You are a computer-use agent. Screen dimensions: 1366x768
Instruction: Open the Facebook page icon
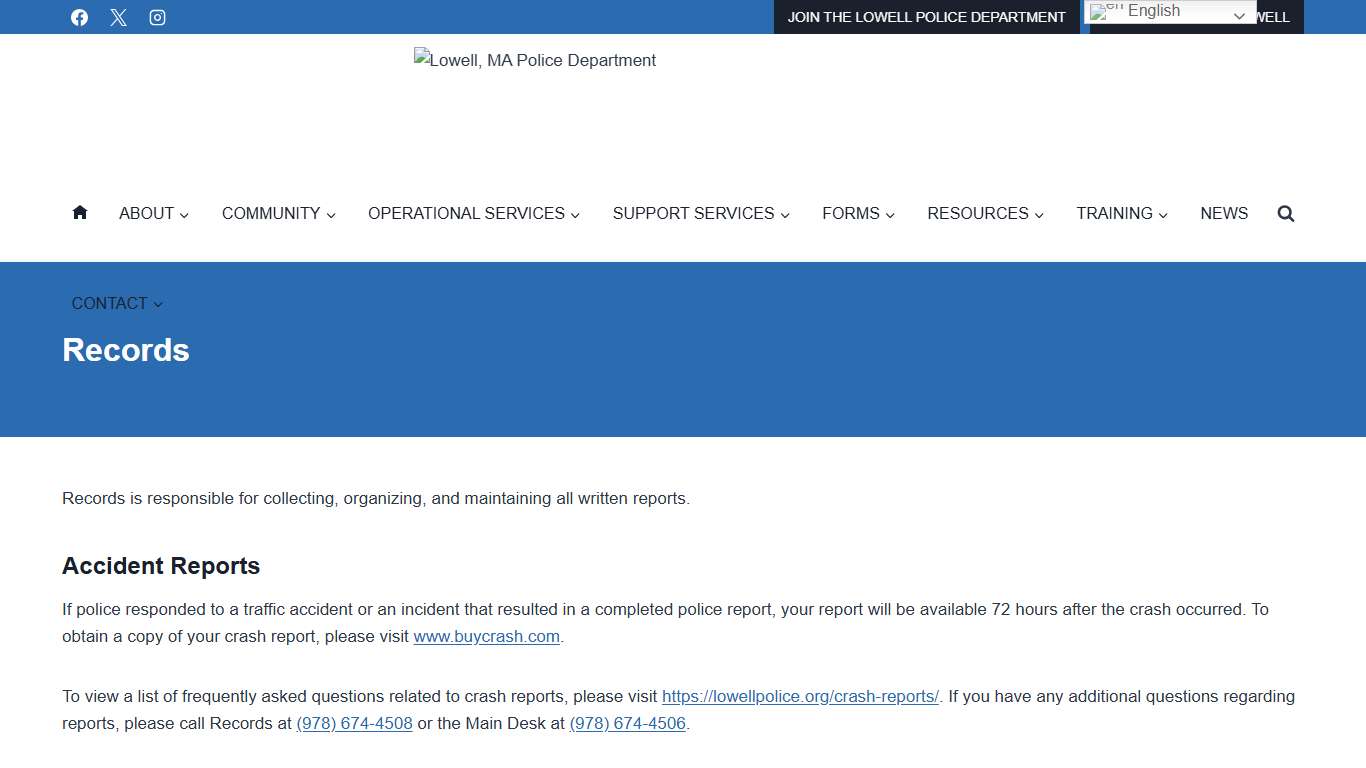79,17
